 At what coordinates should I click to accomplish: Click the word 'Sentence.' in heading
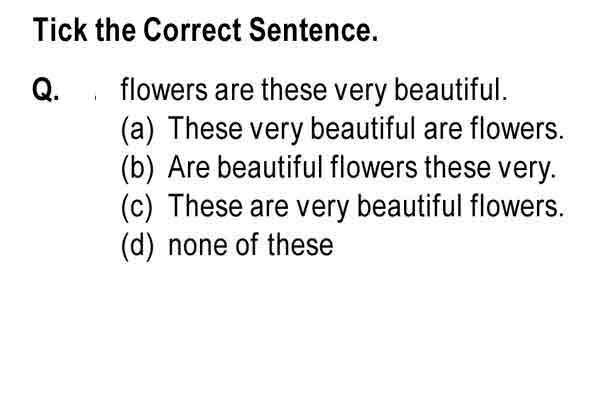tap(313, 30)
